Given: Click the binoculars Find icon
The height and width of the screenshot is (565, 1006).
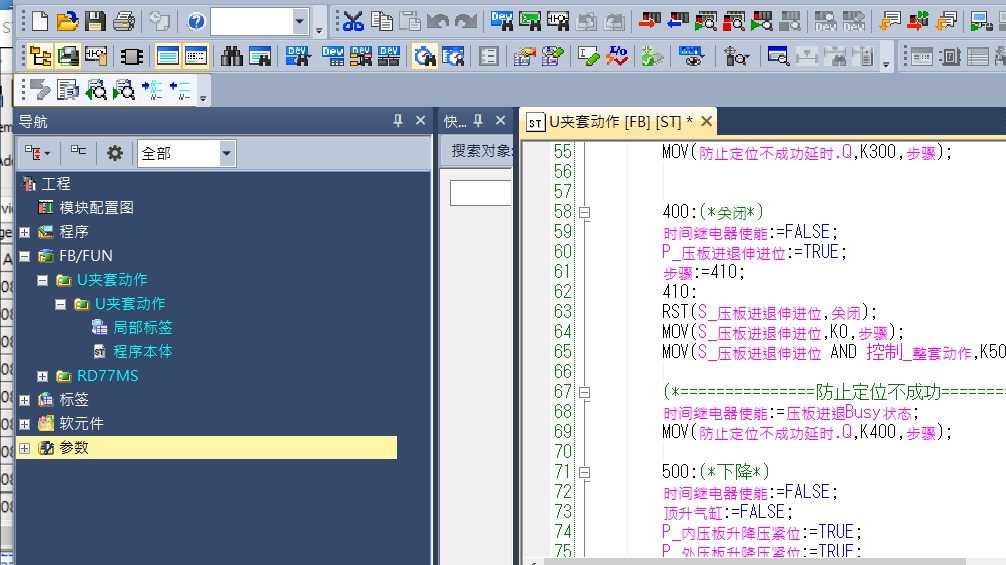Looking at the screenshot, I should pos(232,56).
